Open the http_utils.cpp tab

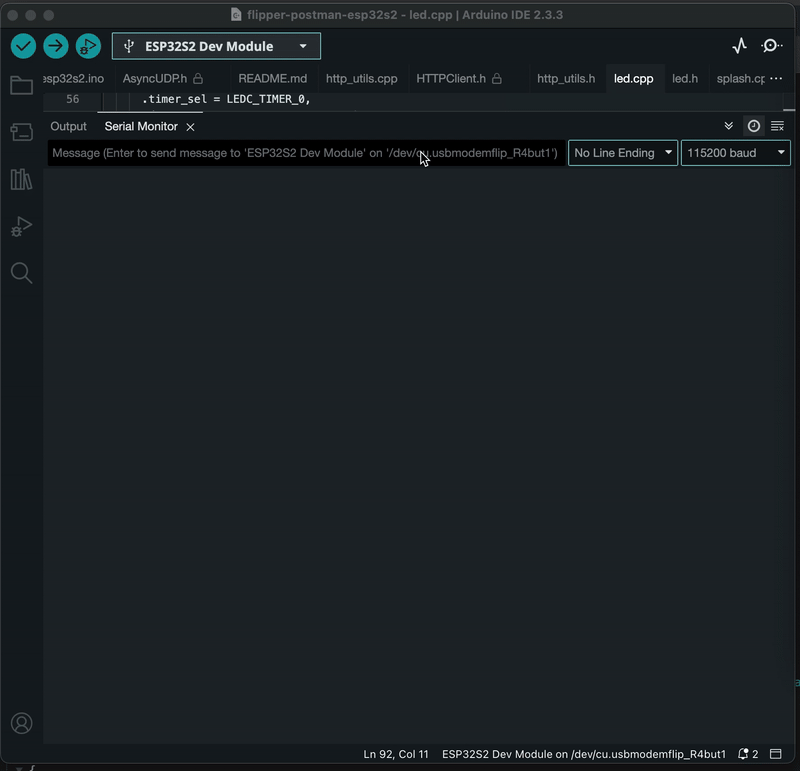(x=361, y=79)
